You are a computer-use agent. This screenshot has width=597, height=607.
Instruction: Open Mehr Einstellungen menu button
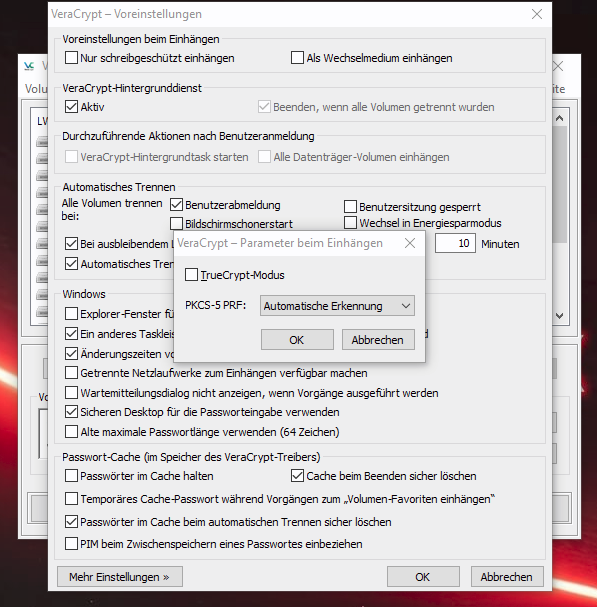120,577
